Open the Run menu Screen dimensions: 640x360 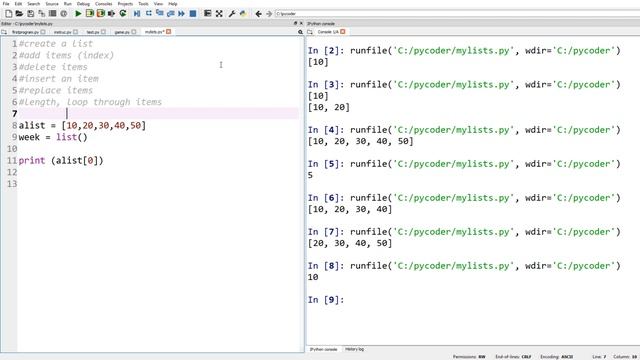pos(68,4)
